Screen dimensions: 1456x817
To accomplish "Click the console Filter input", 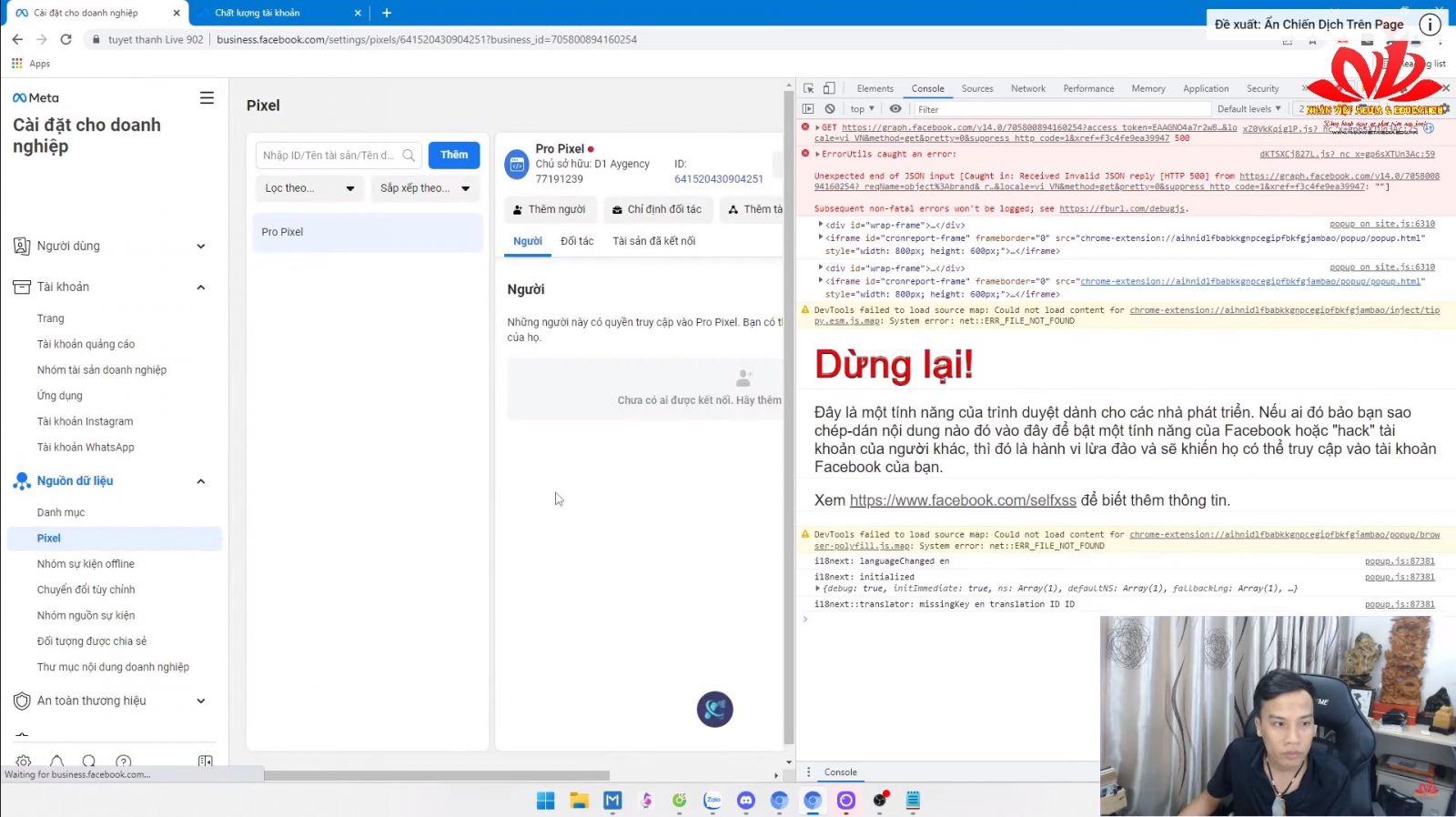I will pos(1060,109).
